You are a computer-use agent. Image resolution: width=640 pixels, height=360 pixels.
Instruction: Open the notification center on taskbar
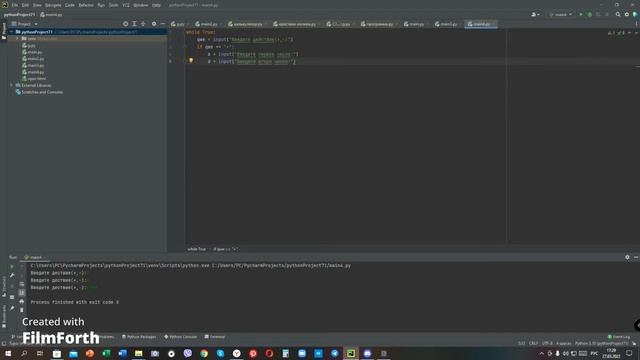629,353
